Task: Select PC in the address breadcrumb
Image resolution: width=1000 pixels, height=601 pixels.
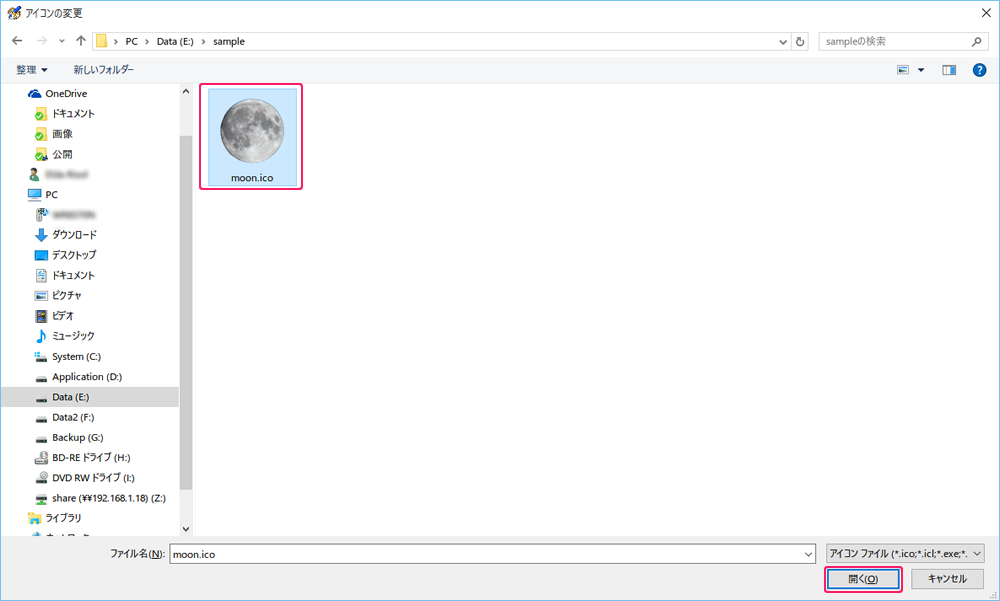Action: click(131, 41)
